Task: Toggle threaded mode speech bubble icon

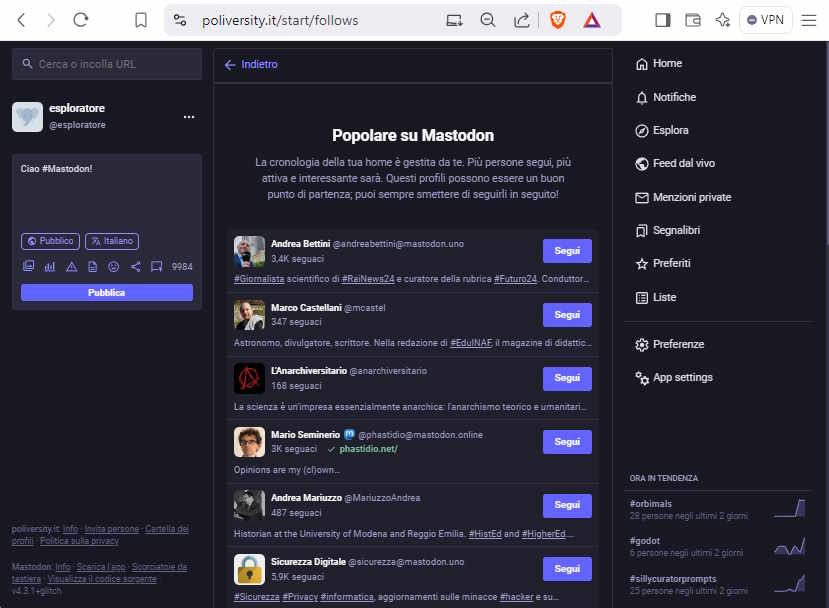Action: coord(156,266)
